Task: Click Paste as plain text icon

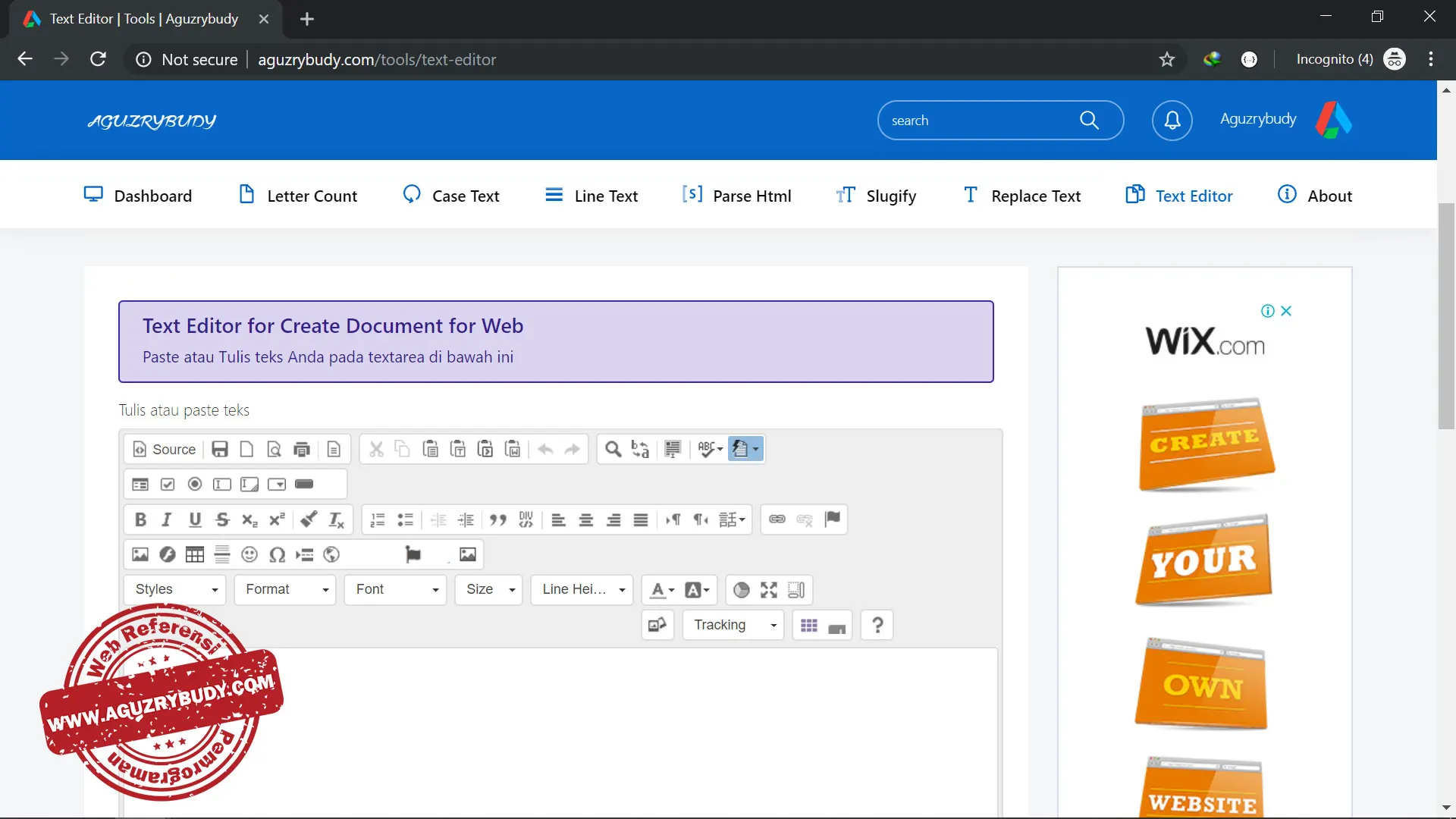Action: click(458, 450)
